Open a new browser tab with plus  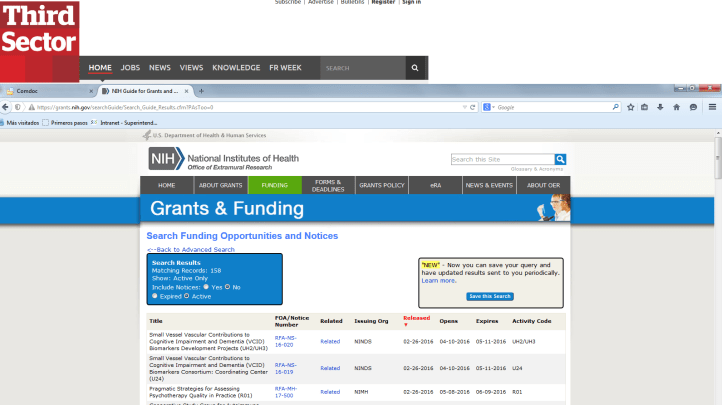click(x=201, y=91)
